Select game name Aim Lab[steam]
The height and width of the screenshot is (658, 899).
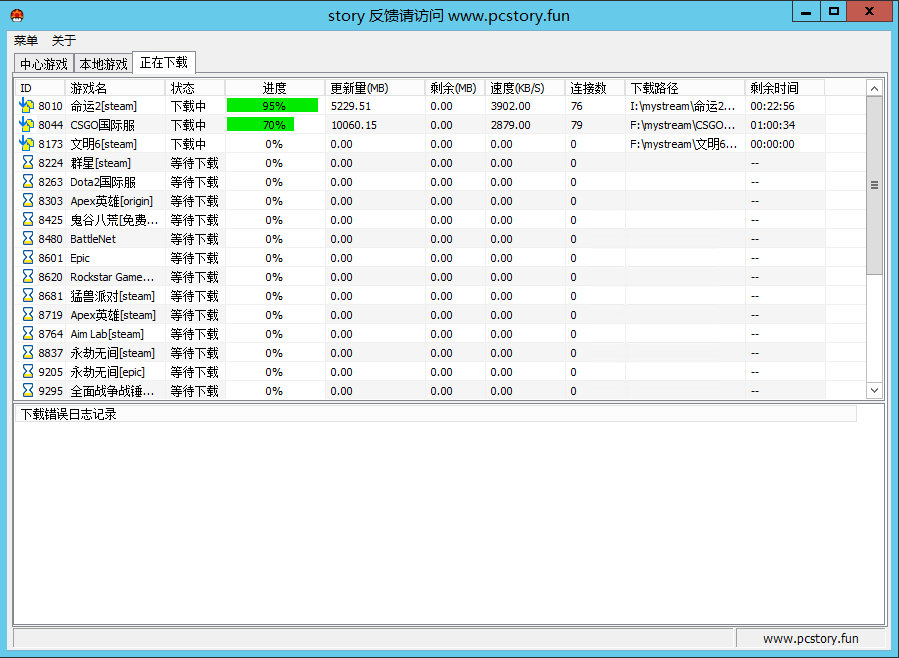pos(107,334)
